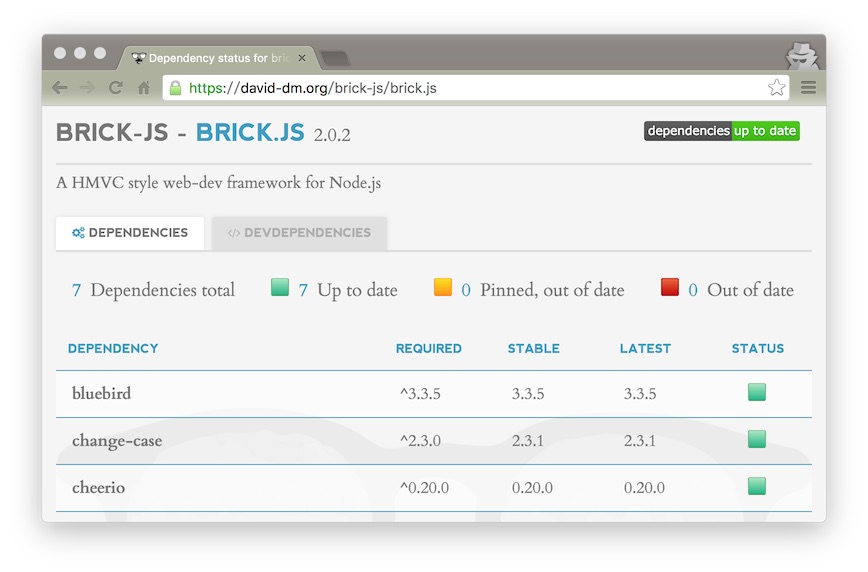Screen dimensions: 868x572
Task: Click the red Out of date swatch
Action: tap(670, 288)
